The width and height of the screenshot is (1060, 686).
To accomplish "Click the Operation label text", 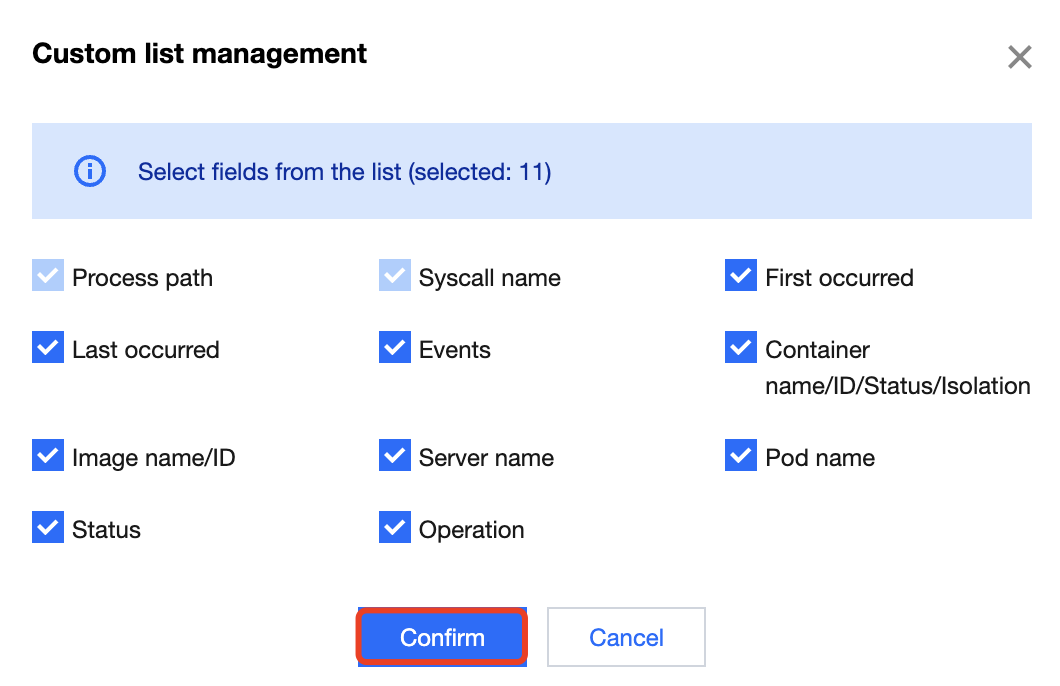I will (471, 530).
